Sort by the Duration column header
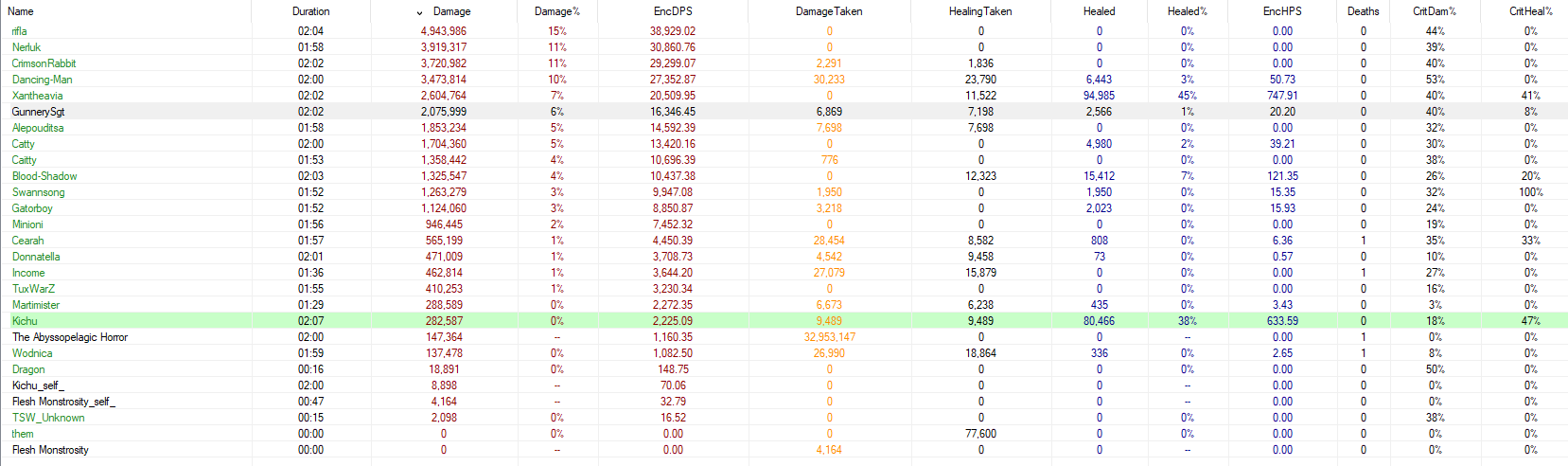The image size is (1568, 466). pyautogui.click(x=310, y=11)
